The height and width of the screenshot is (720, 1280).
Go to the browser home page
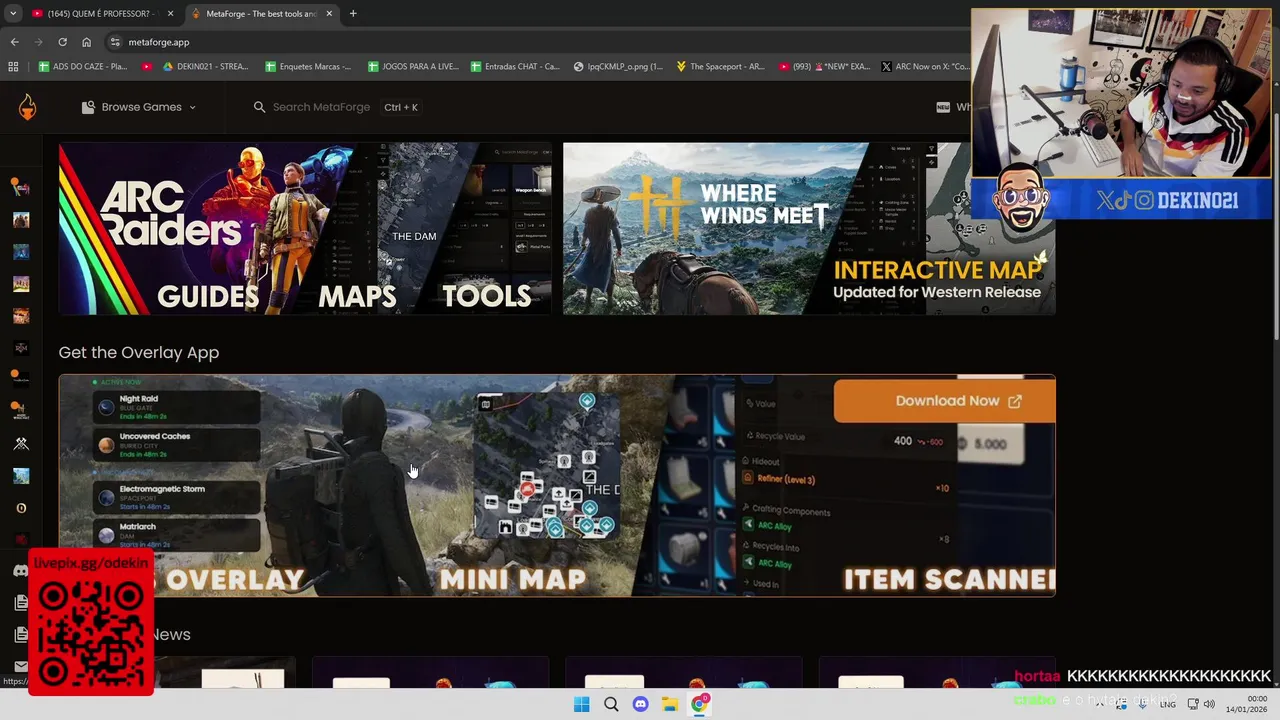tap(86, 42)
